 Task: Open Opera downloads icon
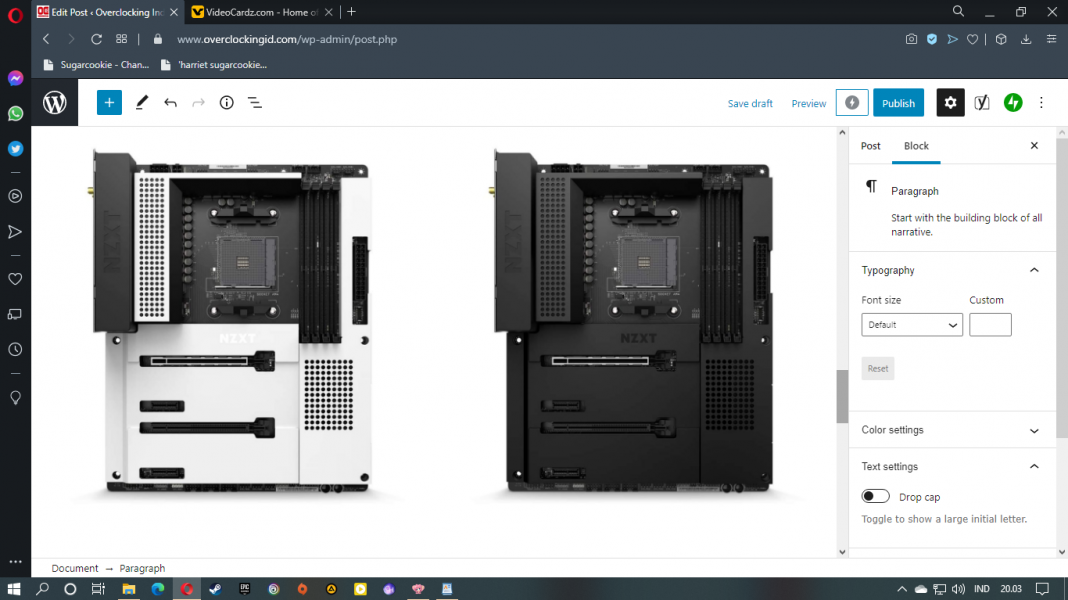pos(1026,40)
